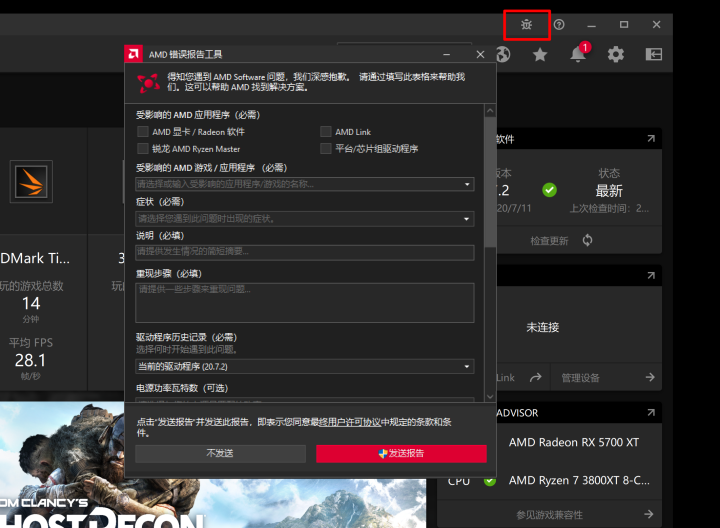Open driver history dropdown 当前的驱动程序
Image resolution: width=720 pixels, height=528 pixels.
point(305,366)
